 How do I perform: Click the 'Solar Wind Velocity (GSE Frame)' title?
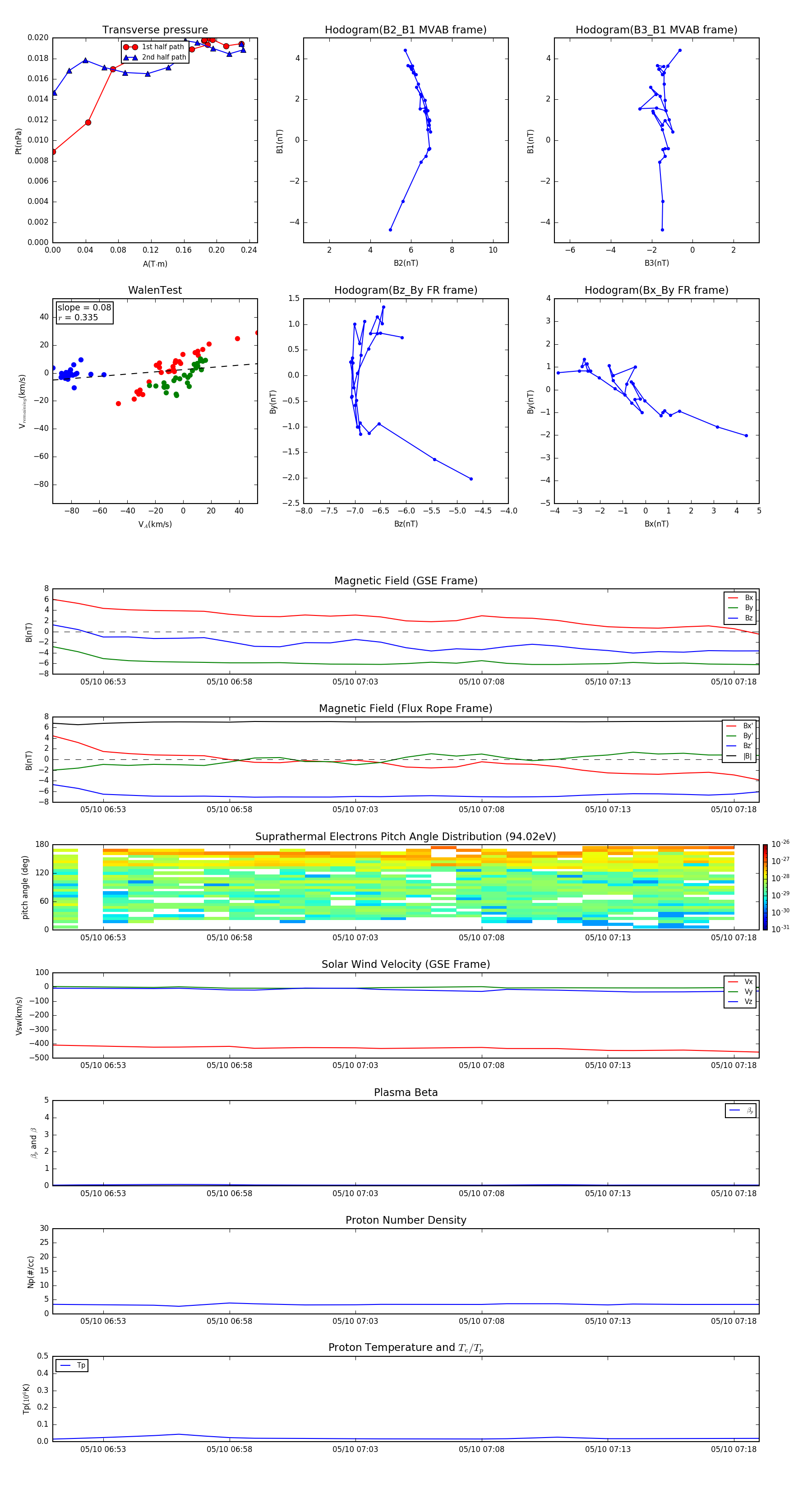[406, 965]
